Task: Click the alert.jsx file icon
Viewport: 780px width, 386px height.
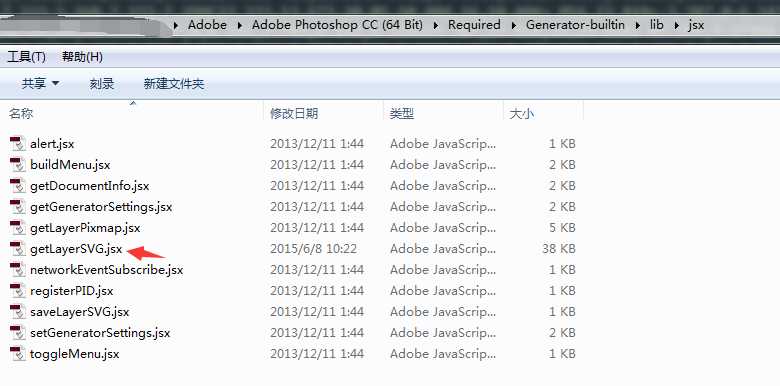Action: (17, 144)
